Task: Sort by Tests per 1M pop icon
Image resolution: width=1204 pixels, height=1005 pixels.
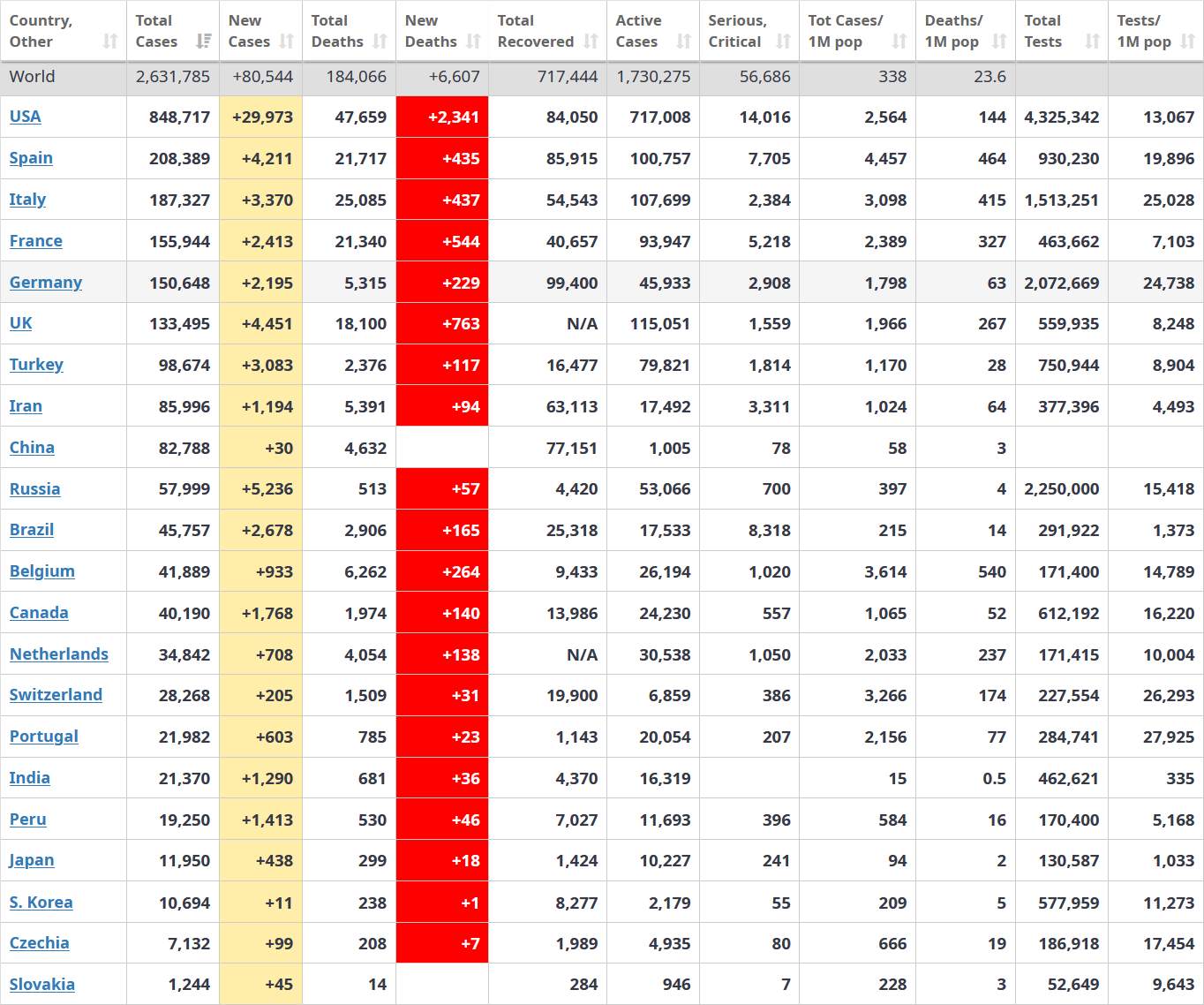Action: (x=1187, y=42)
